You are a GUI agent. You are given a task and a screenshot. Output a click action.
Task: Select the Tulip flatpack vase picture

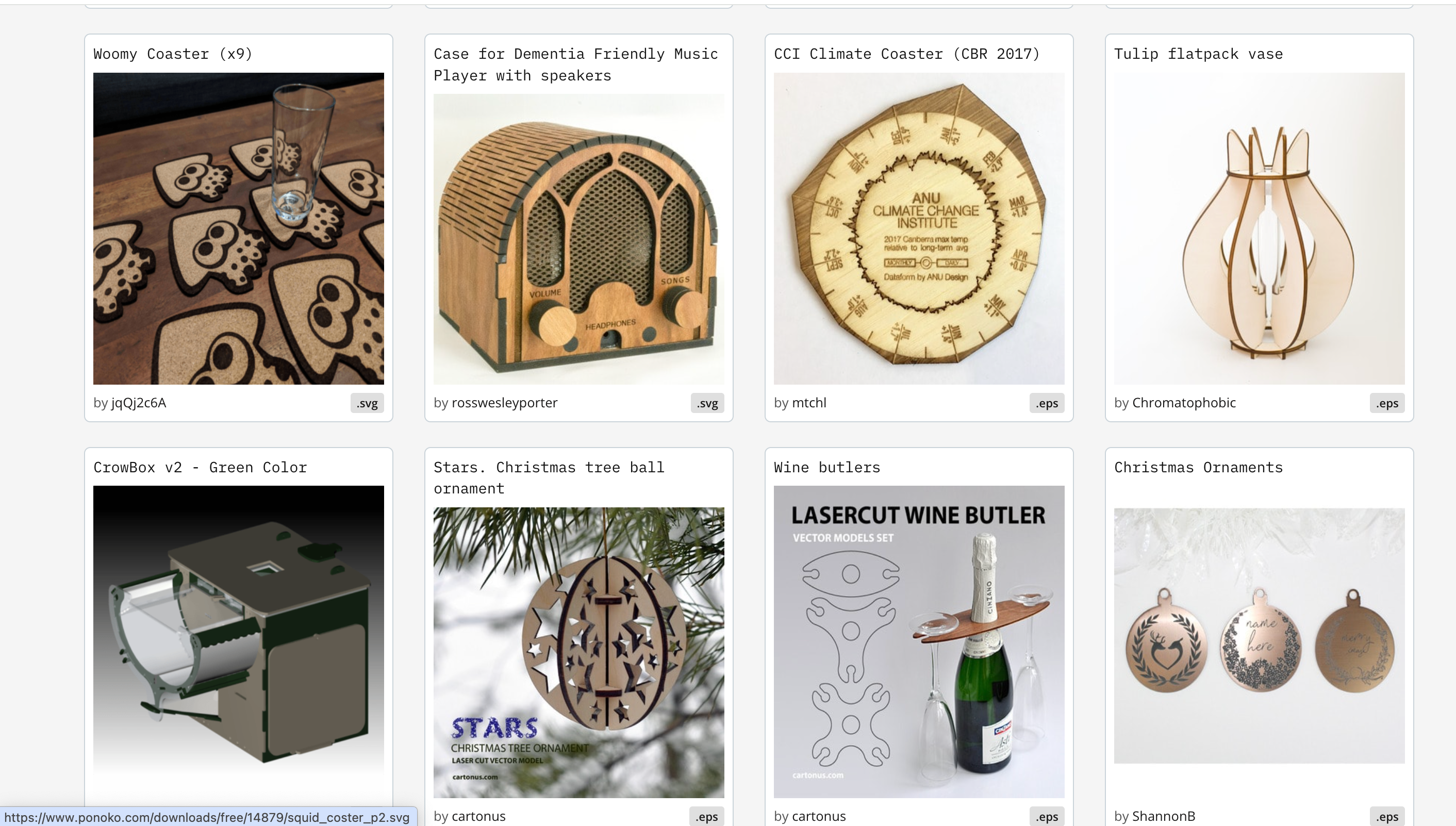(1259, 228)
